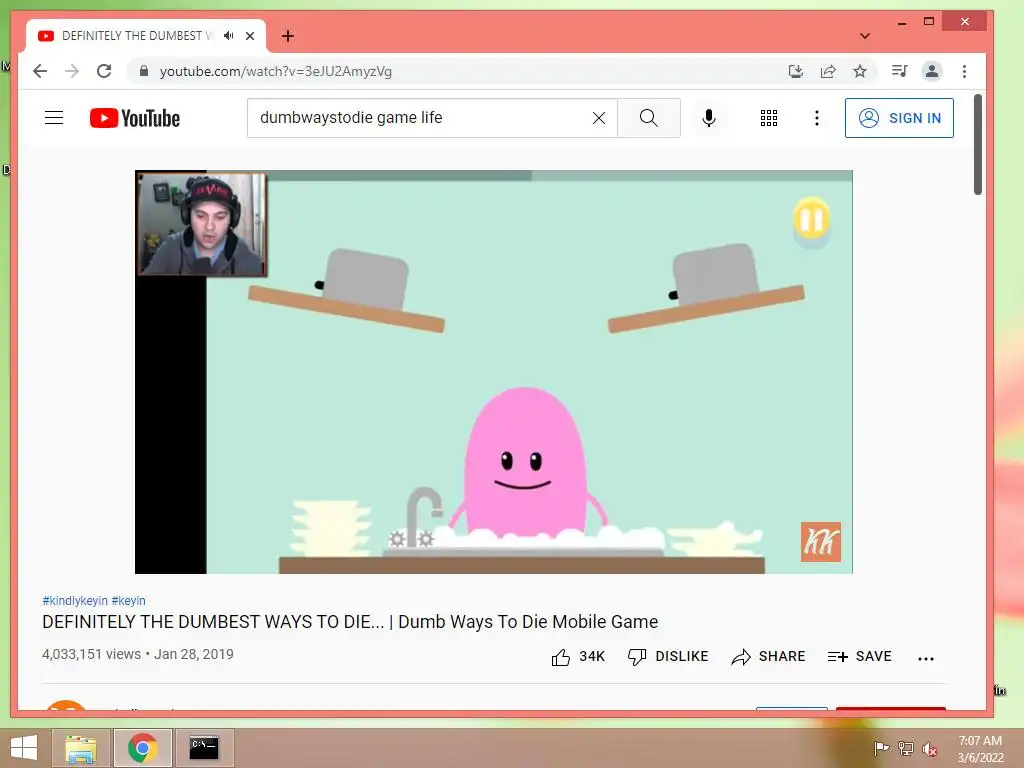Viewport: 1024px width, 768px height.
Task: Pause the game with the yellow pause button
Action: click(x=811, y=219)
